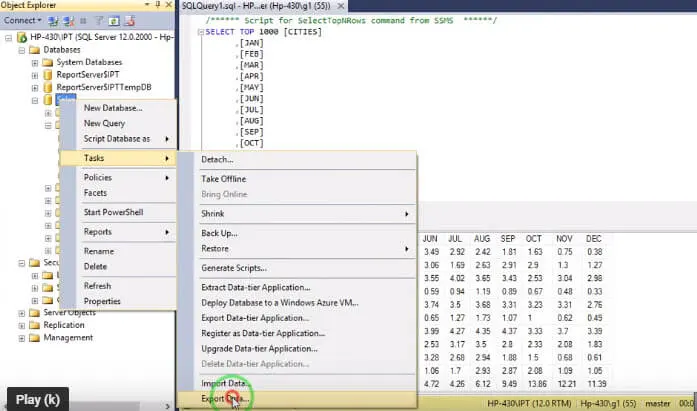Image resolution: width=697 pixels, height=411 pixels.
Task: Choose Detach... in Tasks submenu
Action: [297, 160]
